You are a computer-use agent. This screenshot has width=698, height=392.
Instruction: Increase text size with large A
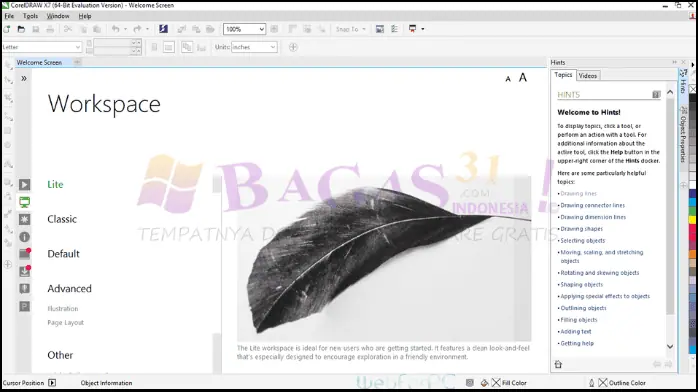tap(523, 77)
